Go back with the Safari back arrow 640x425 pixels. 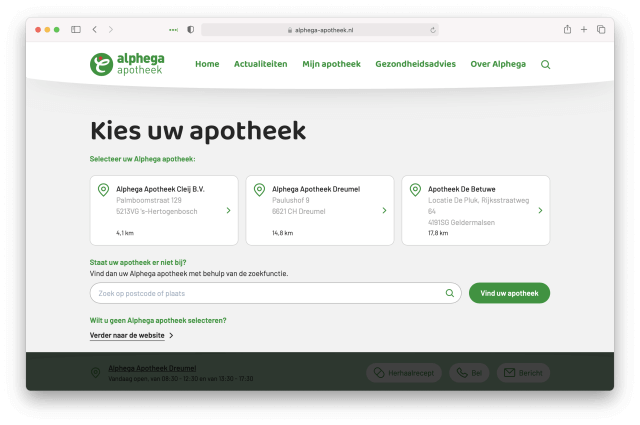(95, 29)
